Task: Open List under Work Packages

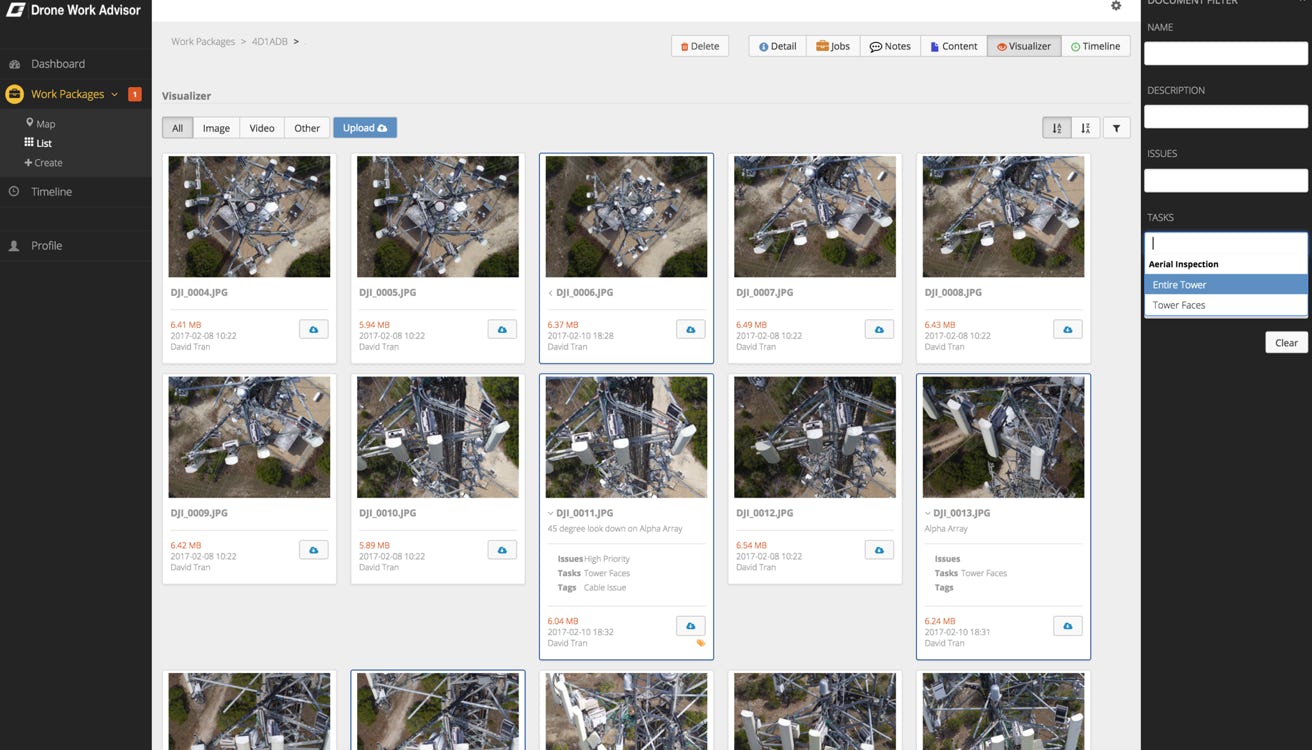Action: pyautogui.click(x=38, y=143)
